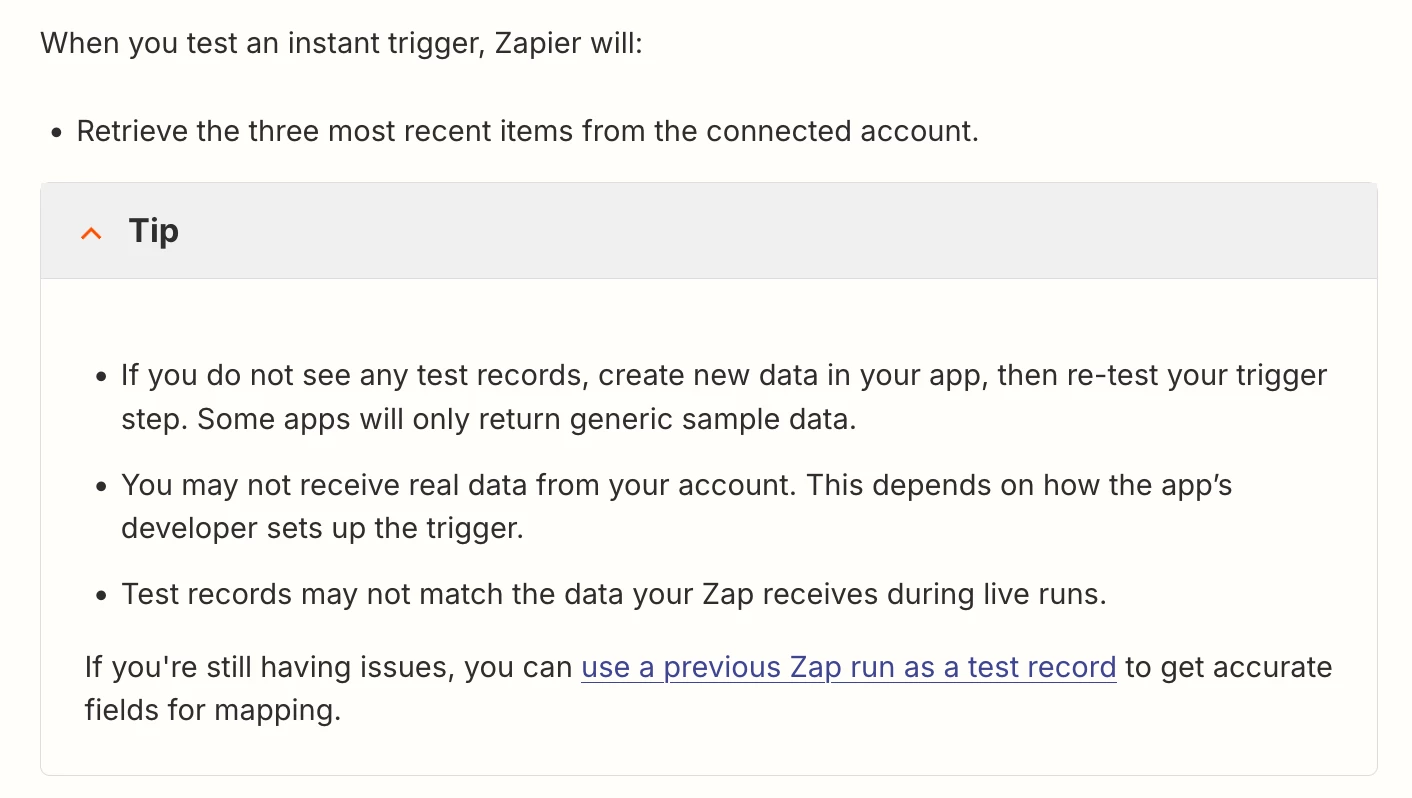Click the text 'fields for mapping.'
This screenshot has width=1412, height=798.
213,710
